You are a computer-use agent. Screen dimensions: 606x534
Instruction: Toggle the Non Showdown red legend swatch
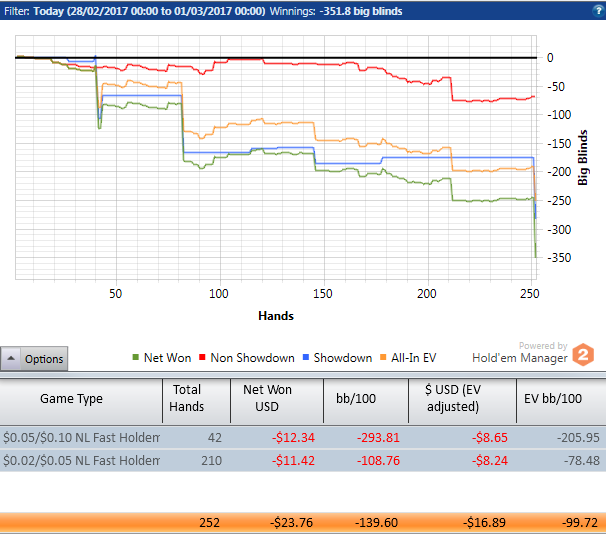(x=202, y=357)
